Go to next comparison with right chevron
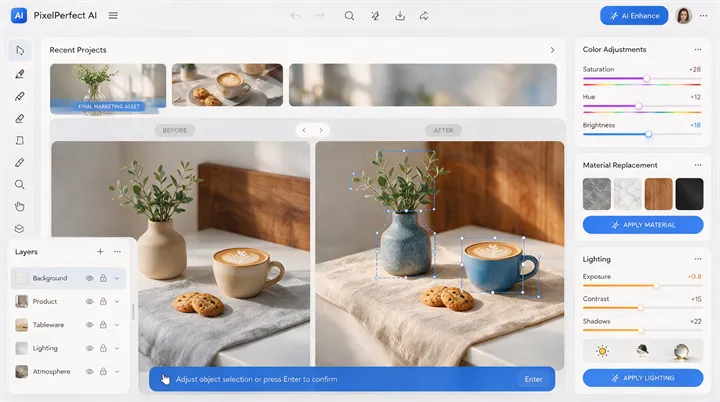The height and width of the screenshot is (402, 720). coord(321,130)
